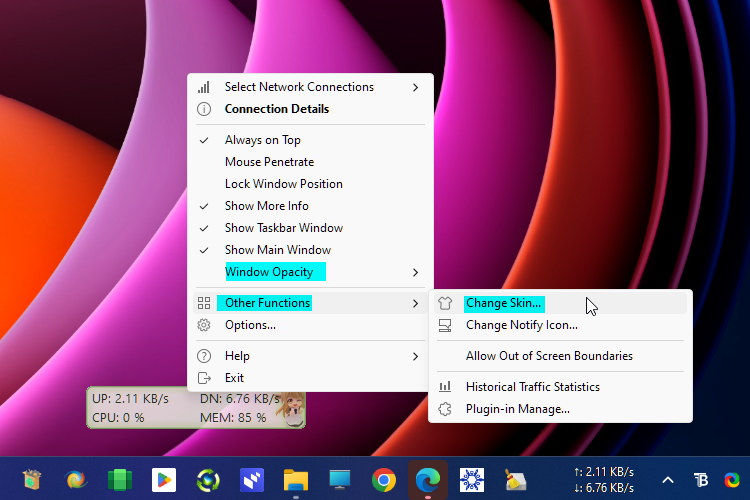Expand the Help submenu arrow
750x500 pixels.
click(415, 356)
